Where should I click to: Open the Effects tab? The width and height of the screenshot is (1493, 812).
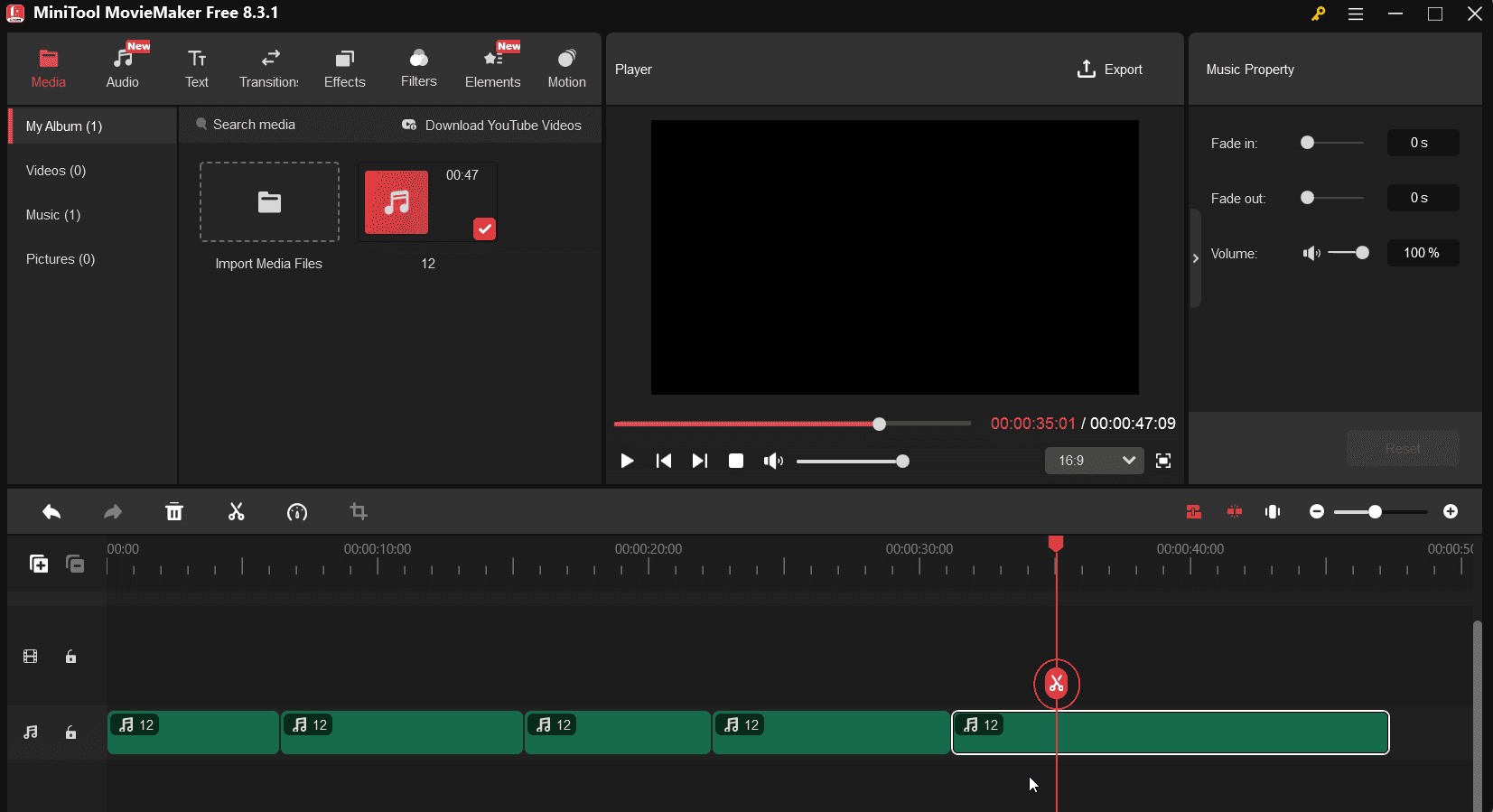344,69
